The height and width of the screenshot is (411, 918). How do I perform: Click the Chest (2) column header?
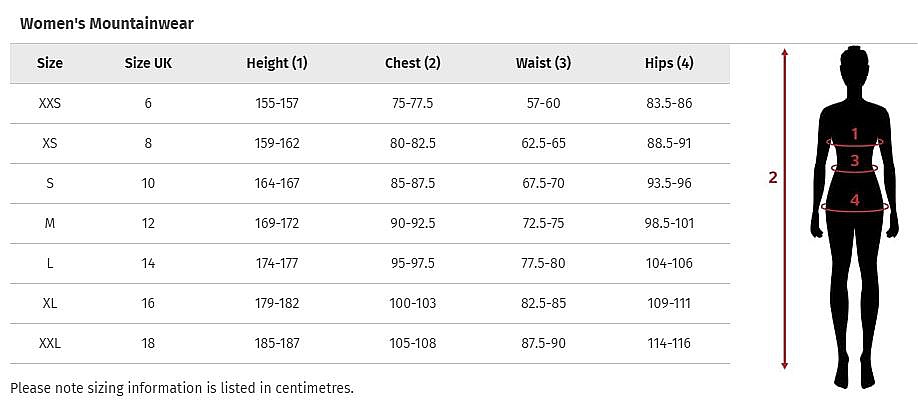[x=413, y=63]
